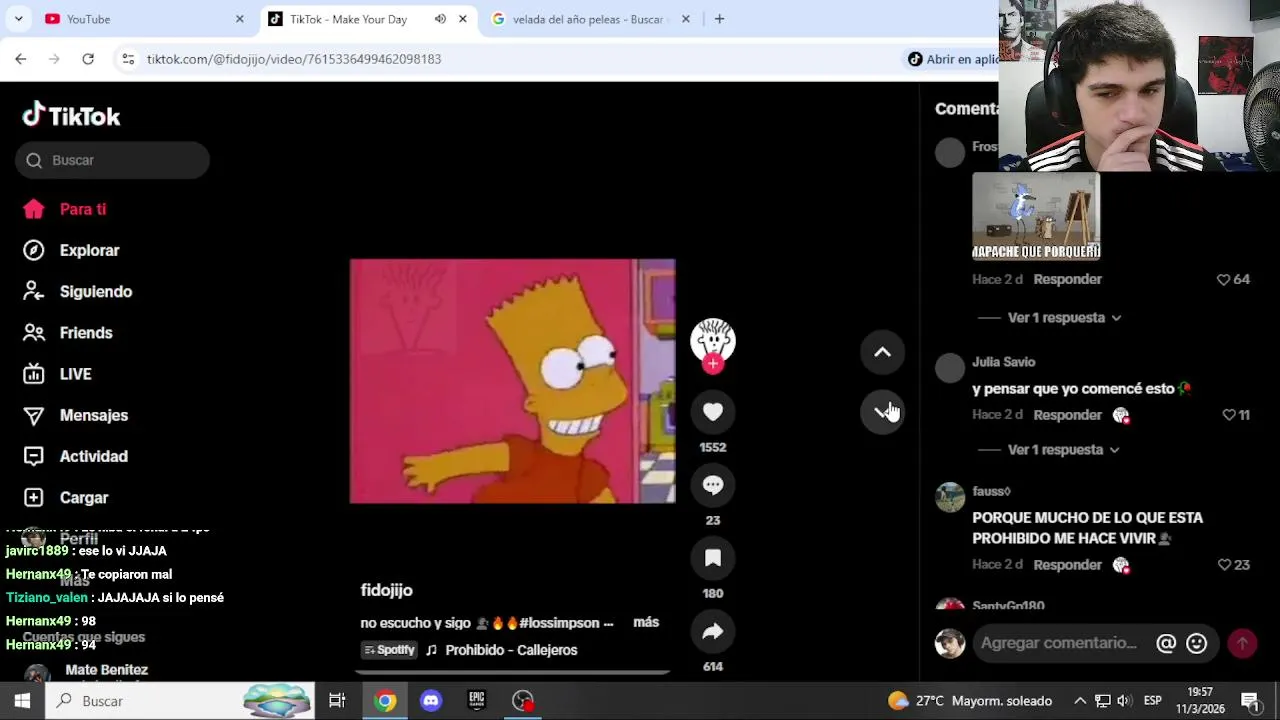Click Abrir en aplicación button
This screenshot has width=1280, height=720.
pos(953,59)
